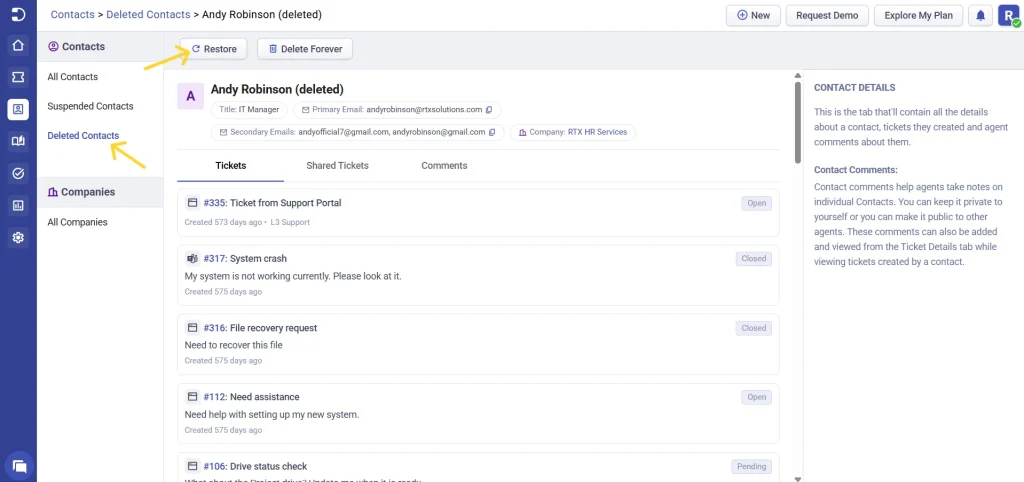The image size is (1024, 482).
Task: Click the Contacts section header
Action: [100, 47]
